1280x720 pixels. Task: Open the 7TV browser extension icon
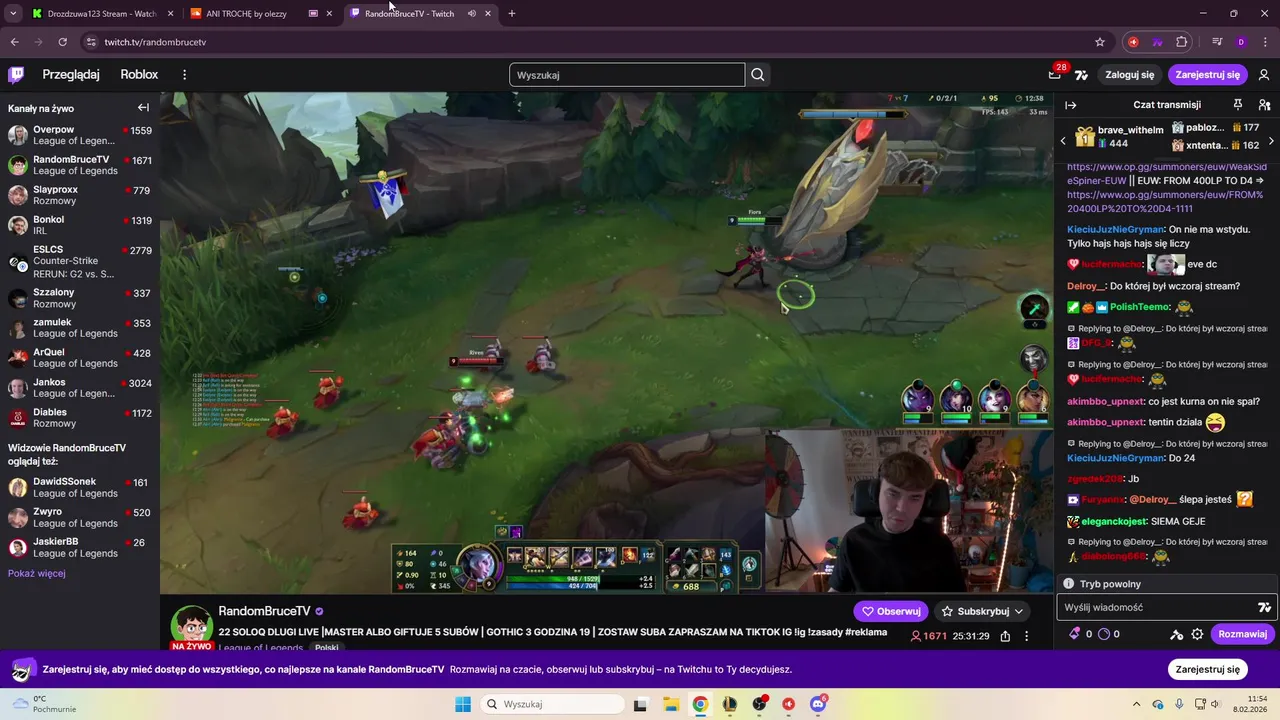(1158, 42)
